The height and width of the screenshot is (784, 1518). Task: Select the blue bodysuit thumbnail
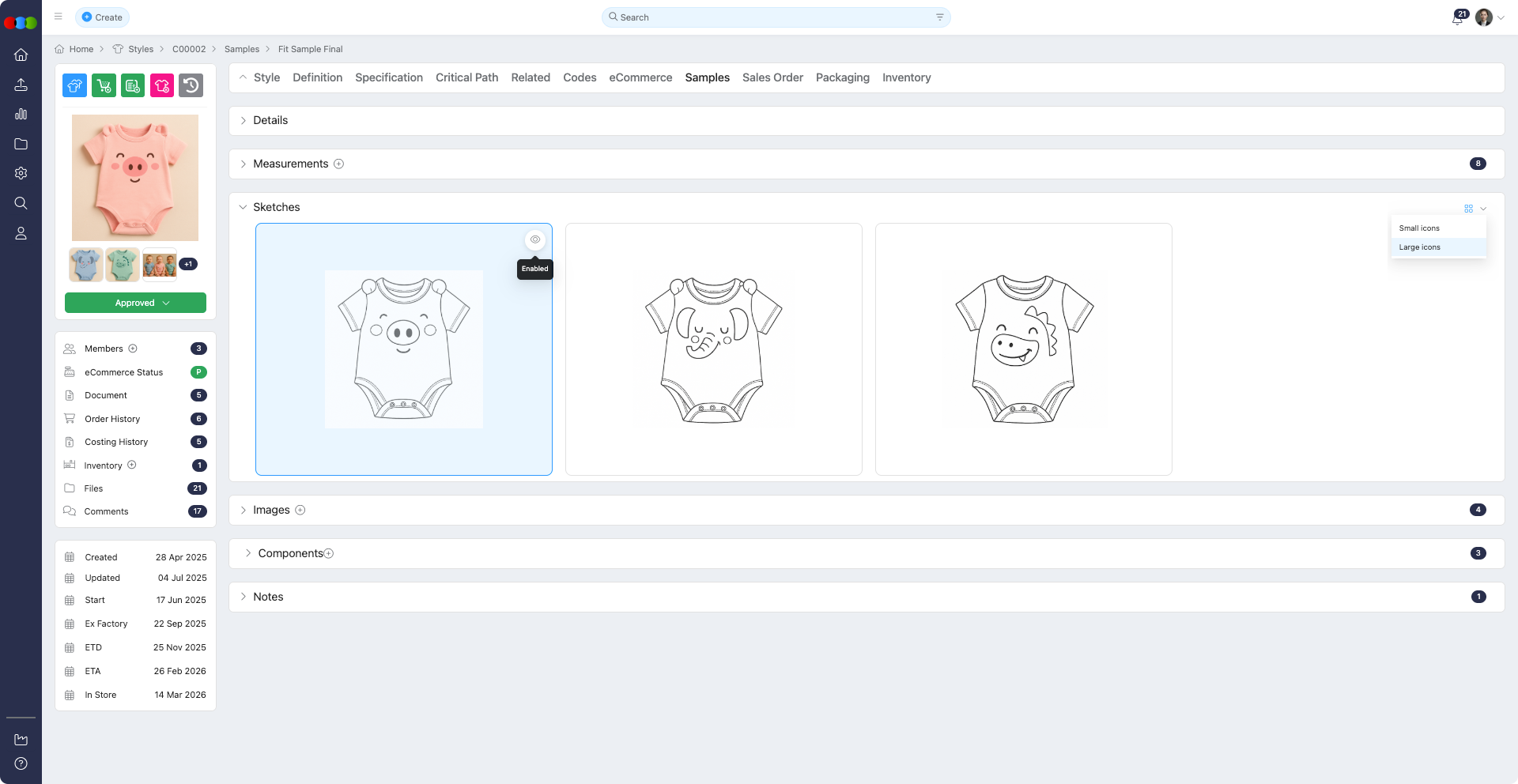point(85,265)
